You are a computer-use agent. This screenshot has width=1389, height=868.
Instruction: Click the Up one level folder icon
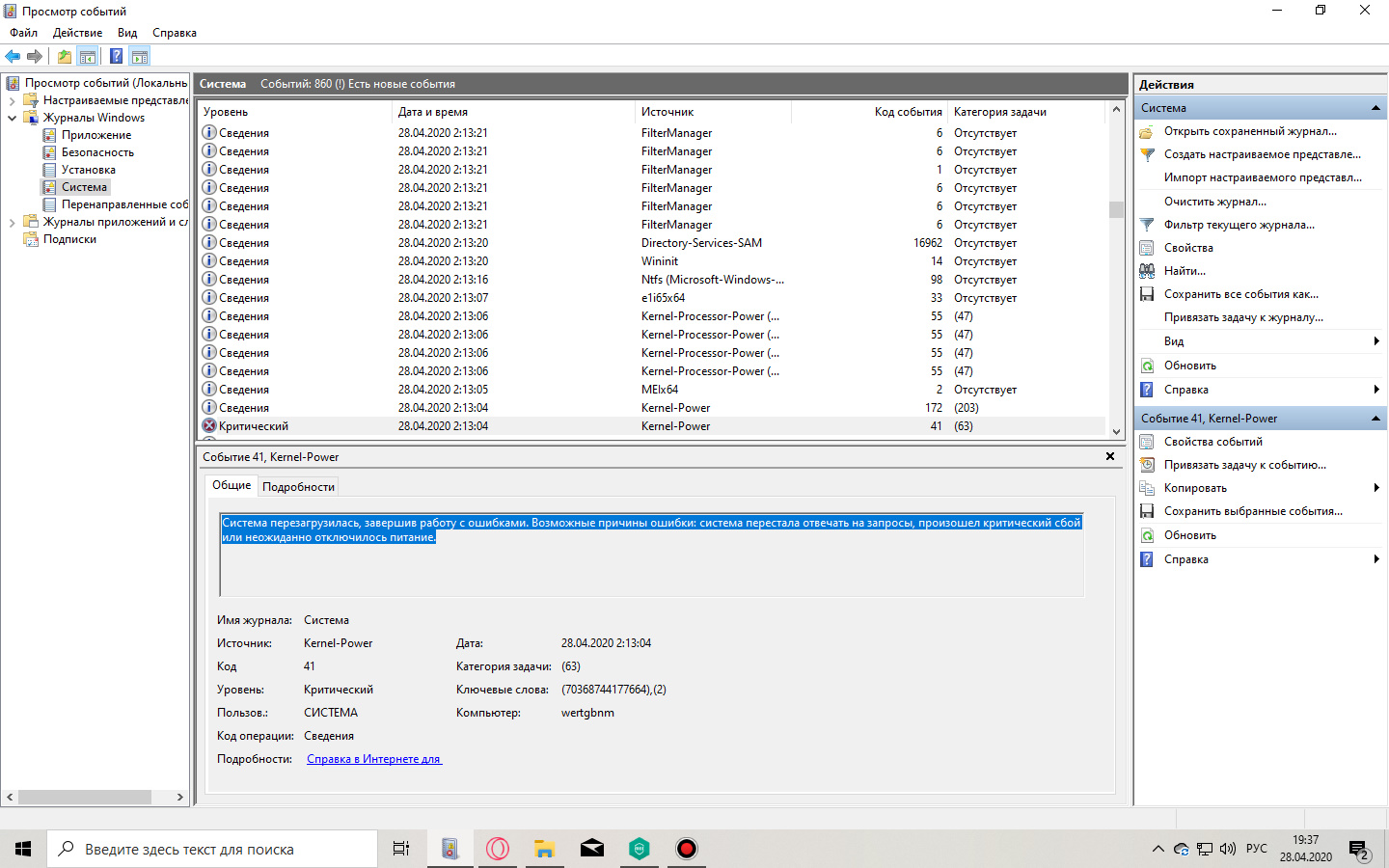[64, 56]
